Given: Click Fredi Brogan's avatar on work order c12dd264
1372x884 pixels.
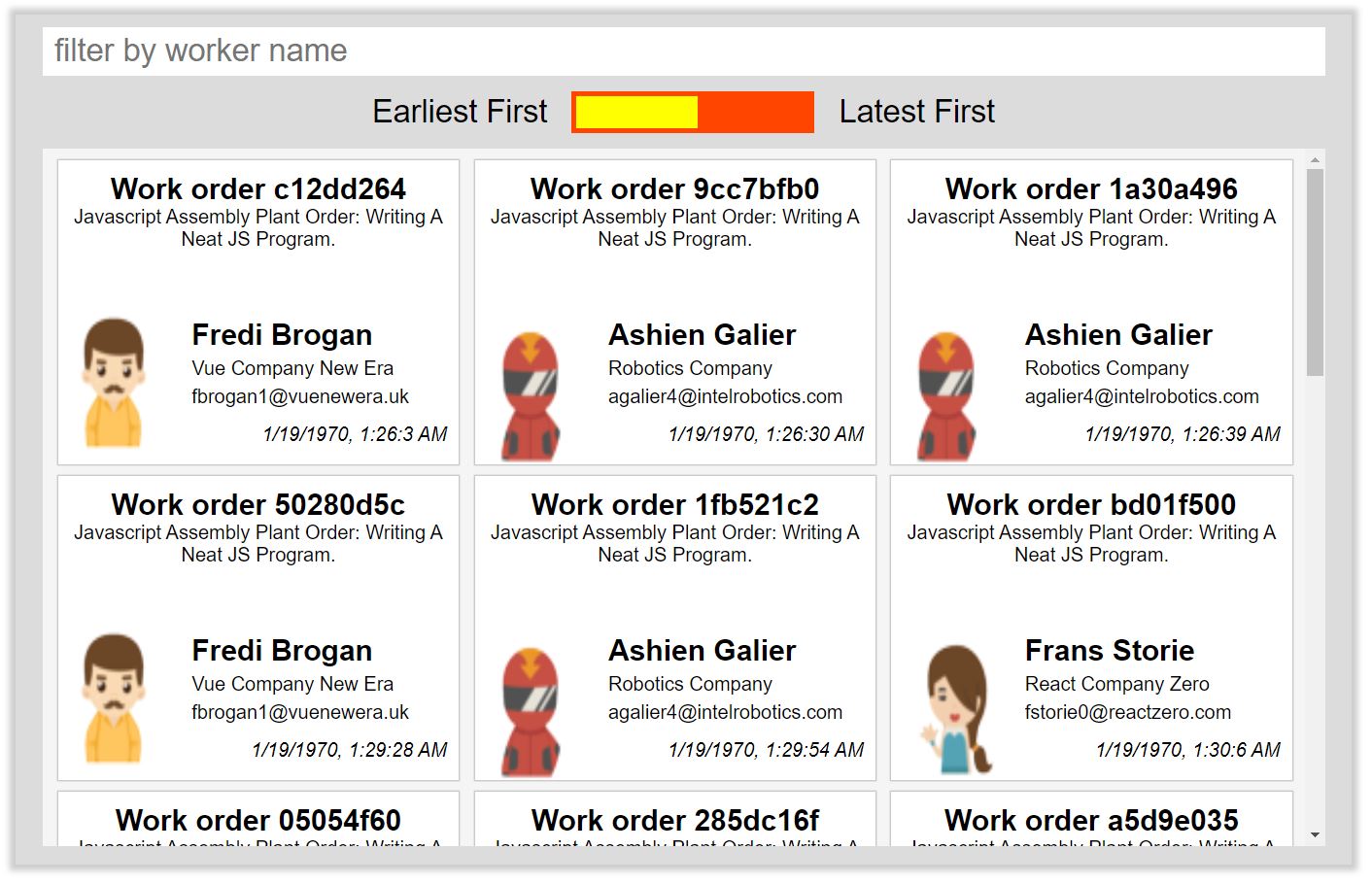Looking at the screenshot, I should tap(114, 382).
